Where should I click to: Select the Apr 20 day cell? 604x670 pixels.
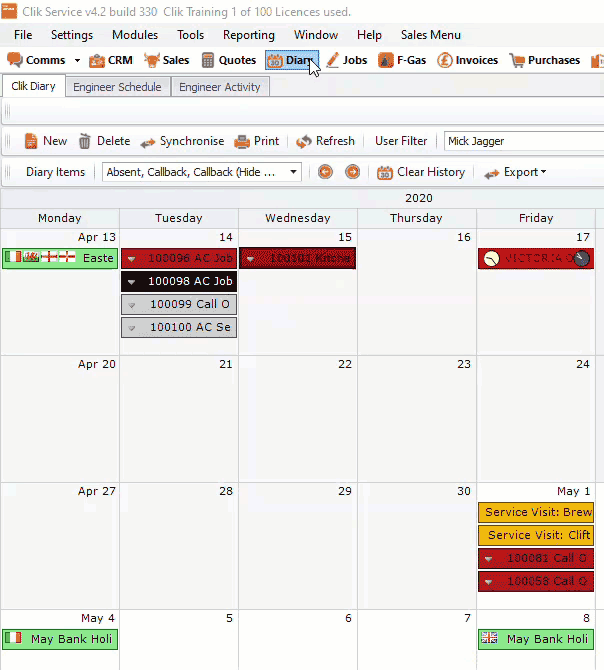coord(60,419)
